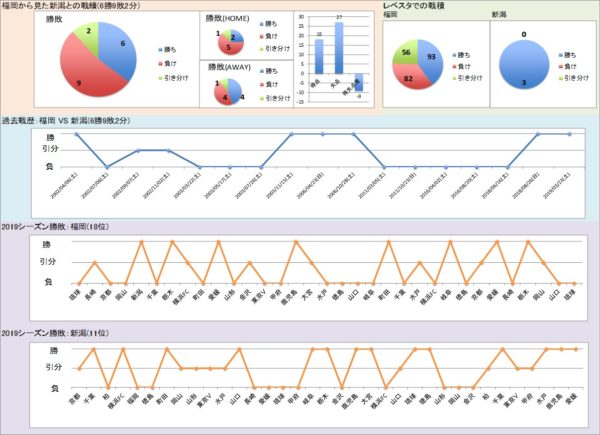The image size is (600, 435).
Task: Click 福岡 label on 新潟 season chart axis
Action: click(132, 399)
